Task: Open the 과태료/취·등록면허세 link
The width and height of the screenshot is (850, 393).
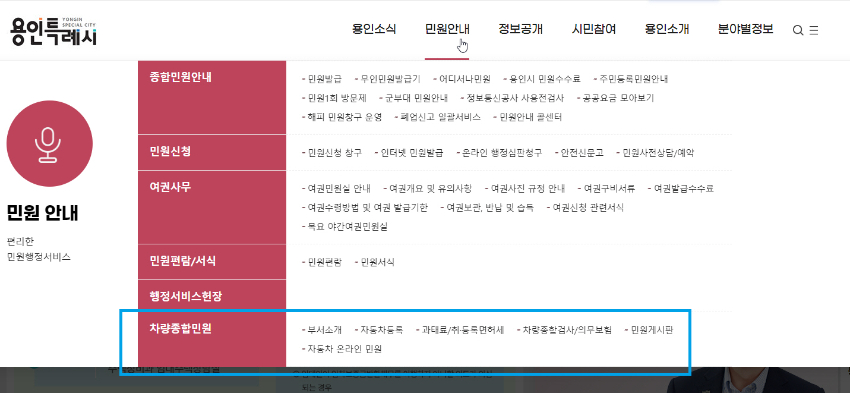Action: [462, 330]
